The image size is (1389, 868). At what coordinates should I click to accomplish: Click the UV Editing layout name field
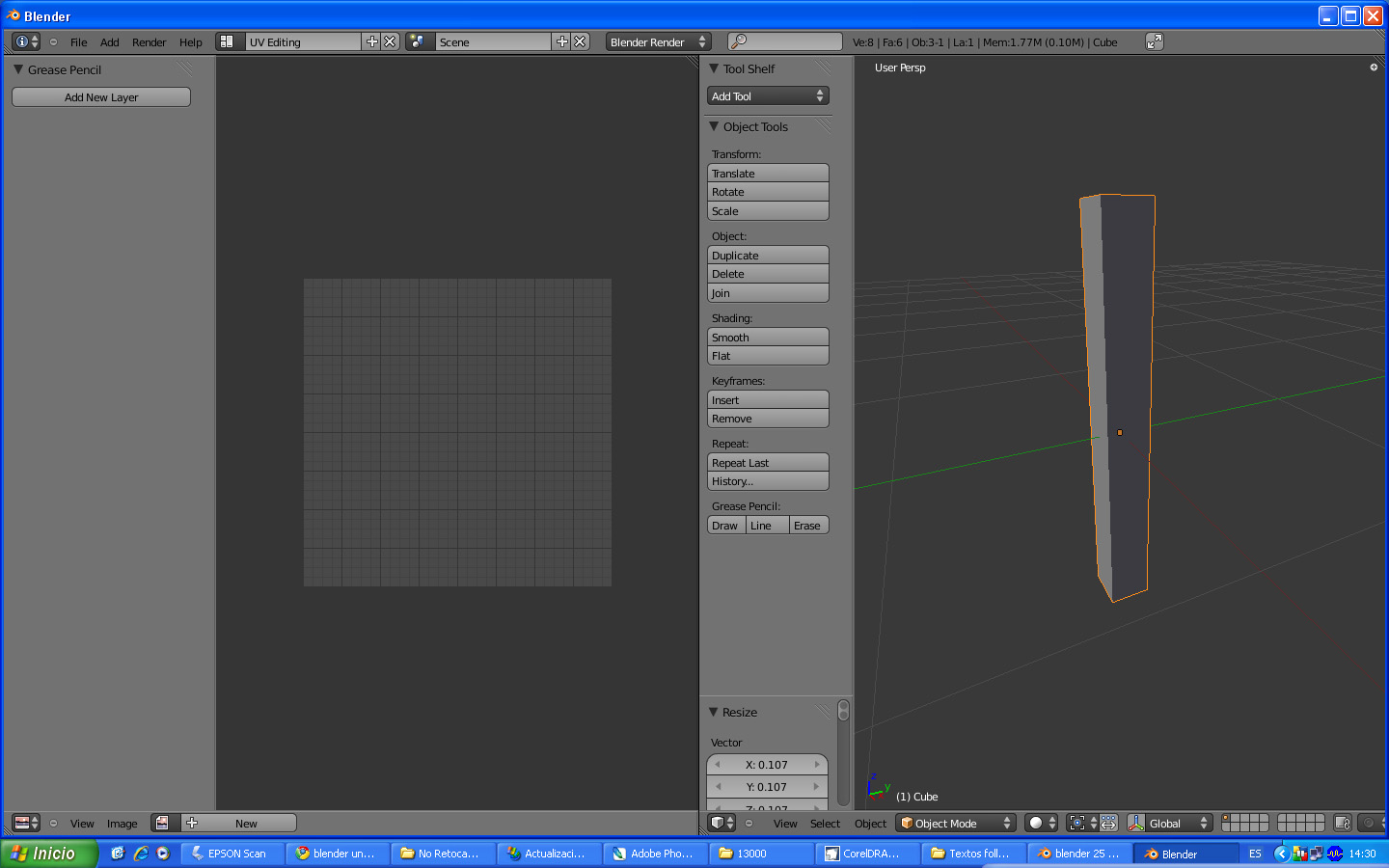(304, 41)
